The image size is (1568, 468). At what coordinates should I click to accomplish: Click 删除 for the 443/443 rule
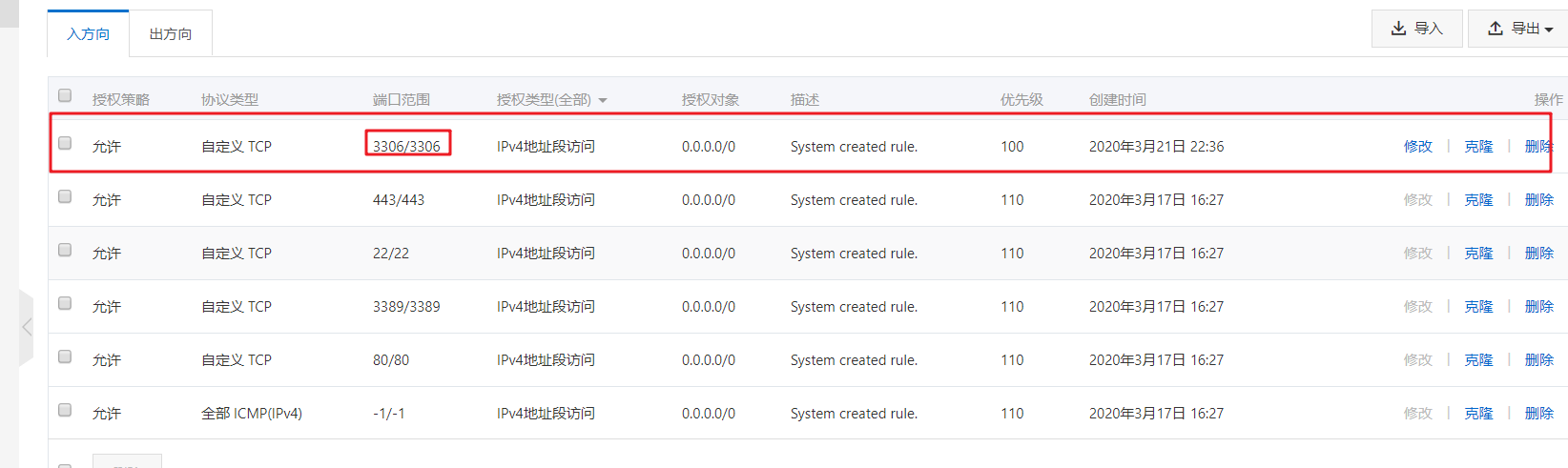point(1538,200)
